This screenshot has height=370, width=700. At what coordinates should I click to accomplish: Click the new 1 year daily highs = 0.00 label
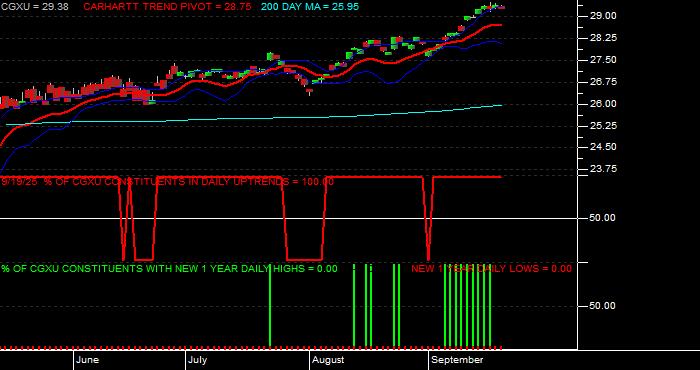pos(170,269)
